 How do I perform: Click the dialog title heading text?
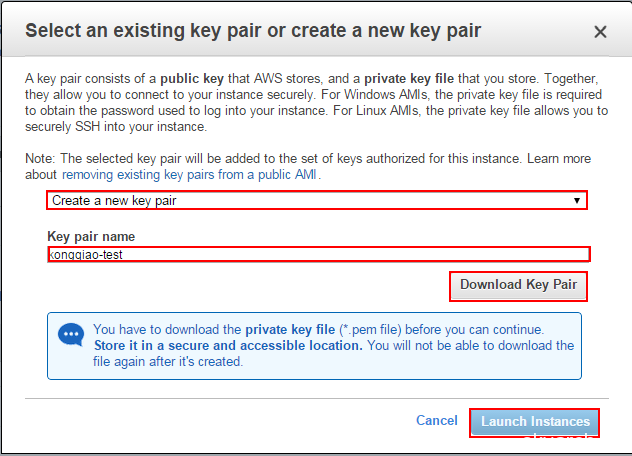(253, 31)
